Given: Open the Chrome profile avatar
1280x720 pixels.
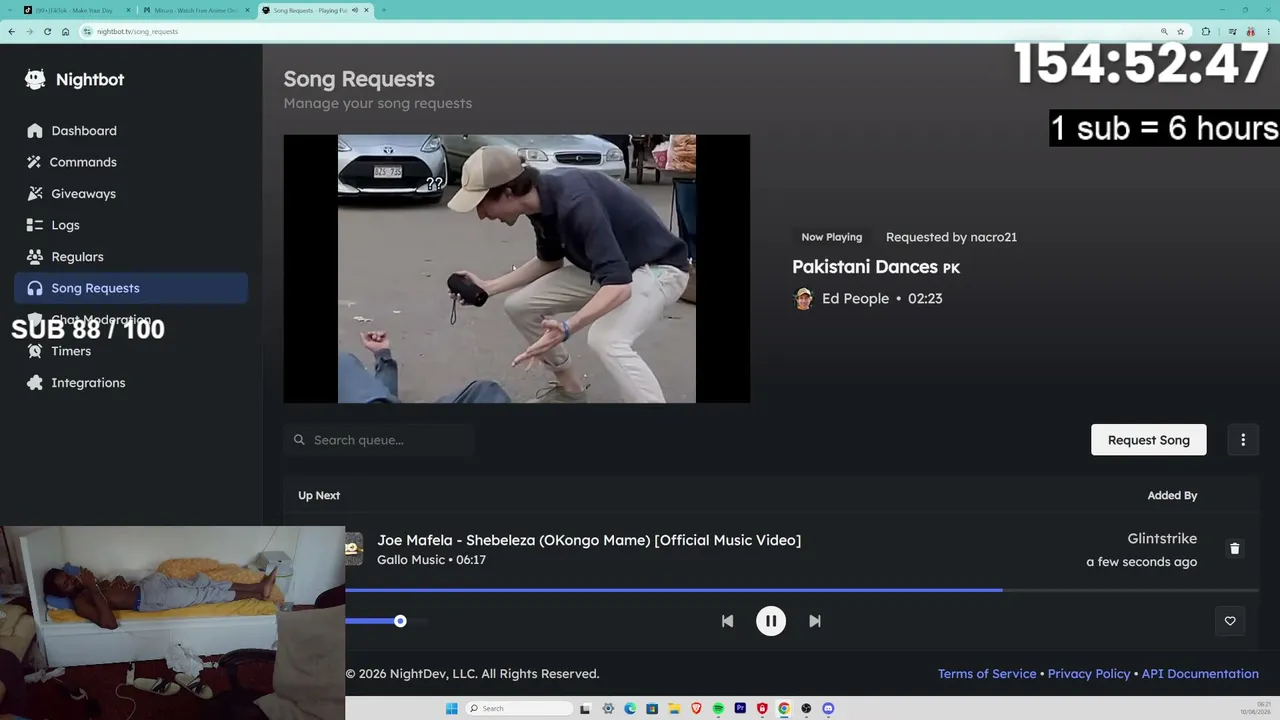Looking at the screenshot, I should click(1250, 31).
